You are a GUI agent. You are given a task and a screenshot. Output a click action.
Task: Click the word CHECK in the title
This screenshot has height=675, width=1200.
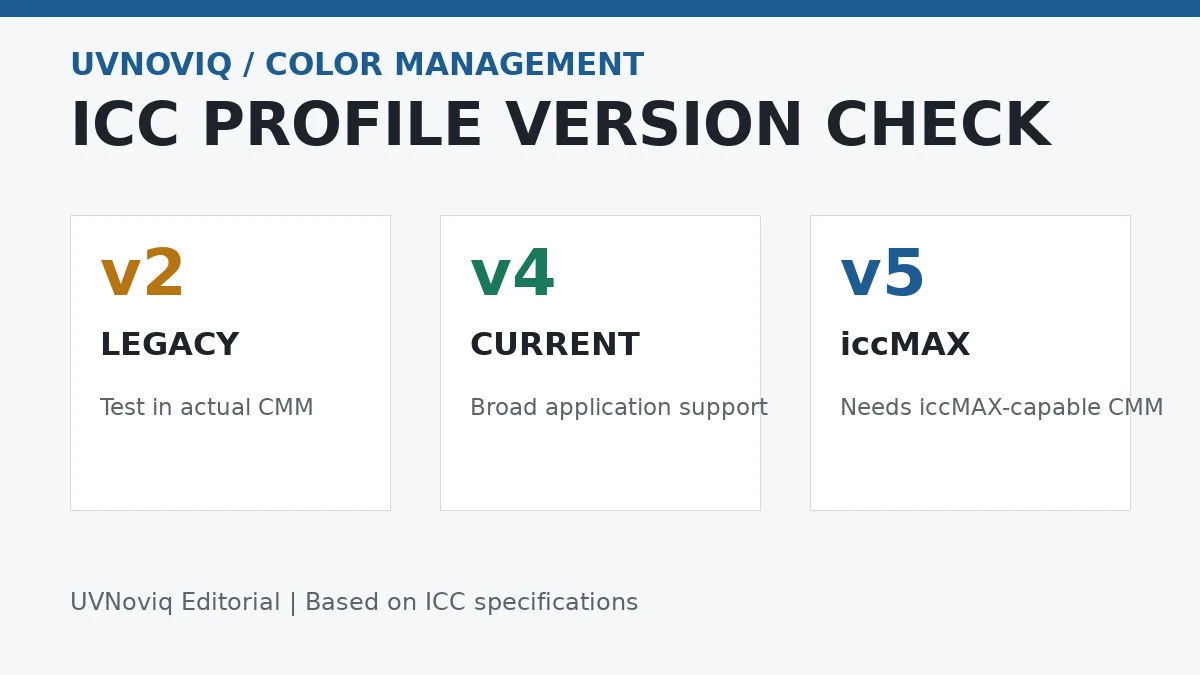click(938, 127)
